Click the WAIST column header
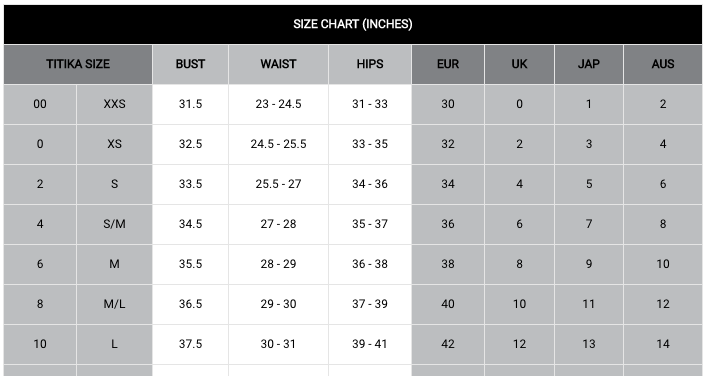Screen dimensions: 706x381 278,64
